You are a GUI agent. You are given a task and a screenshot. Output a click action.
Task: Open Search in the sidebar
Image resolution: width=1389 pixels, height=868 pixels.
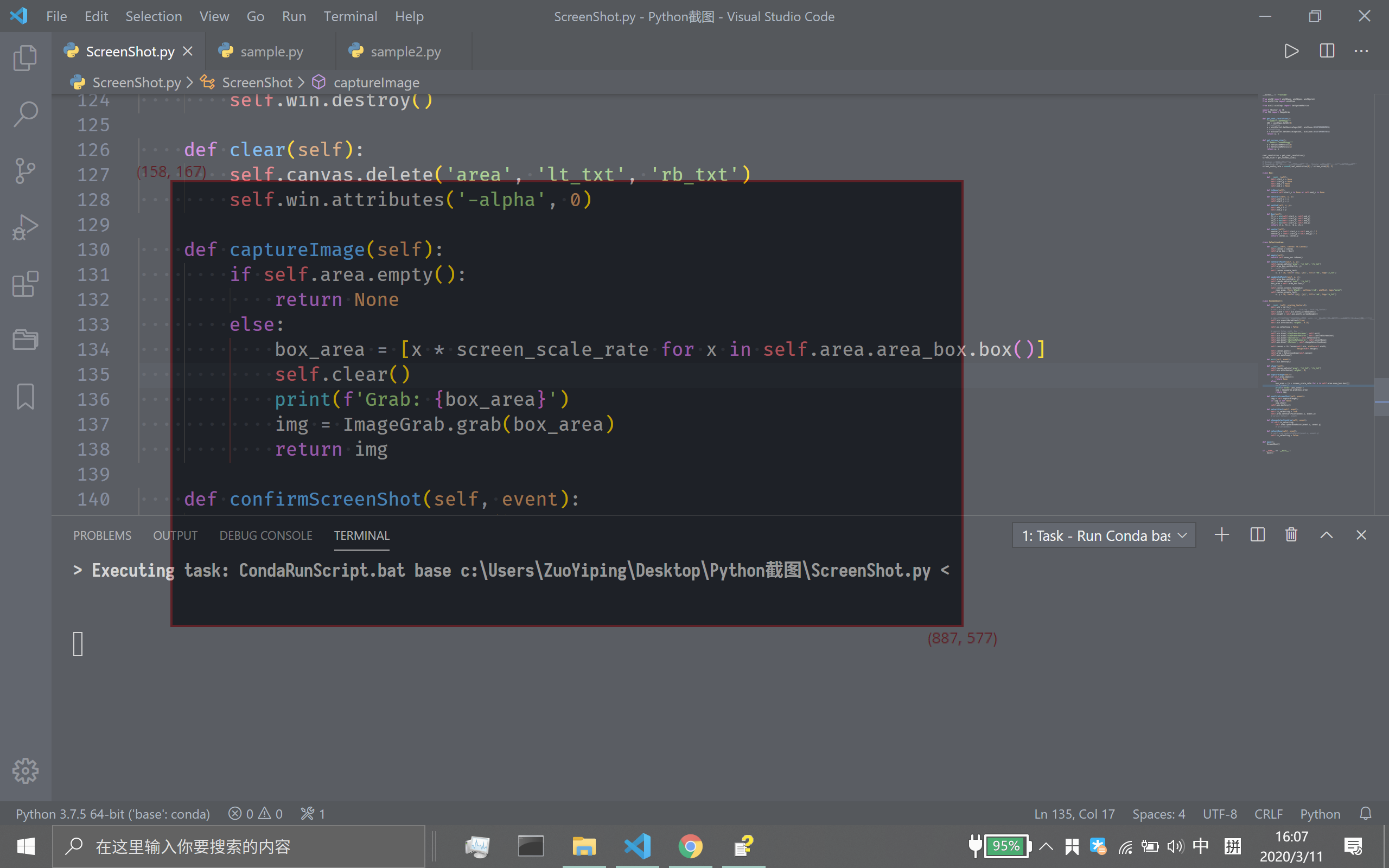[x=26, y=114]
